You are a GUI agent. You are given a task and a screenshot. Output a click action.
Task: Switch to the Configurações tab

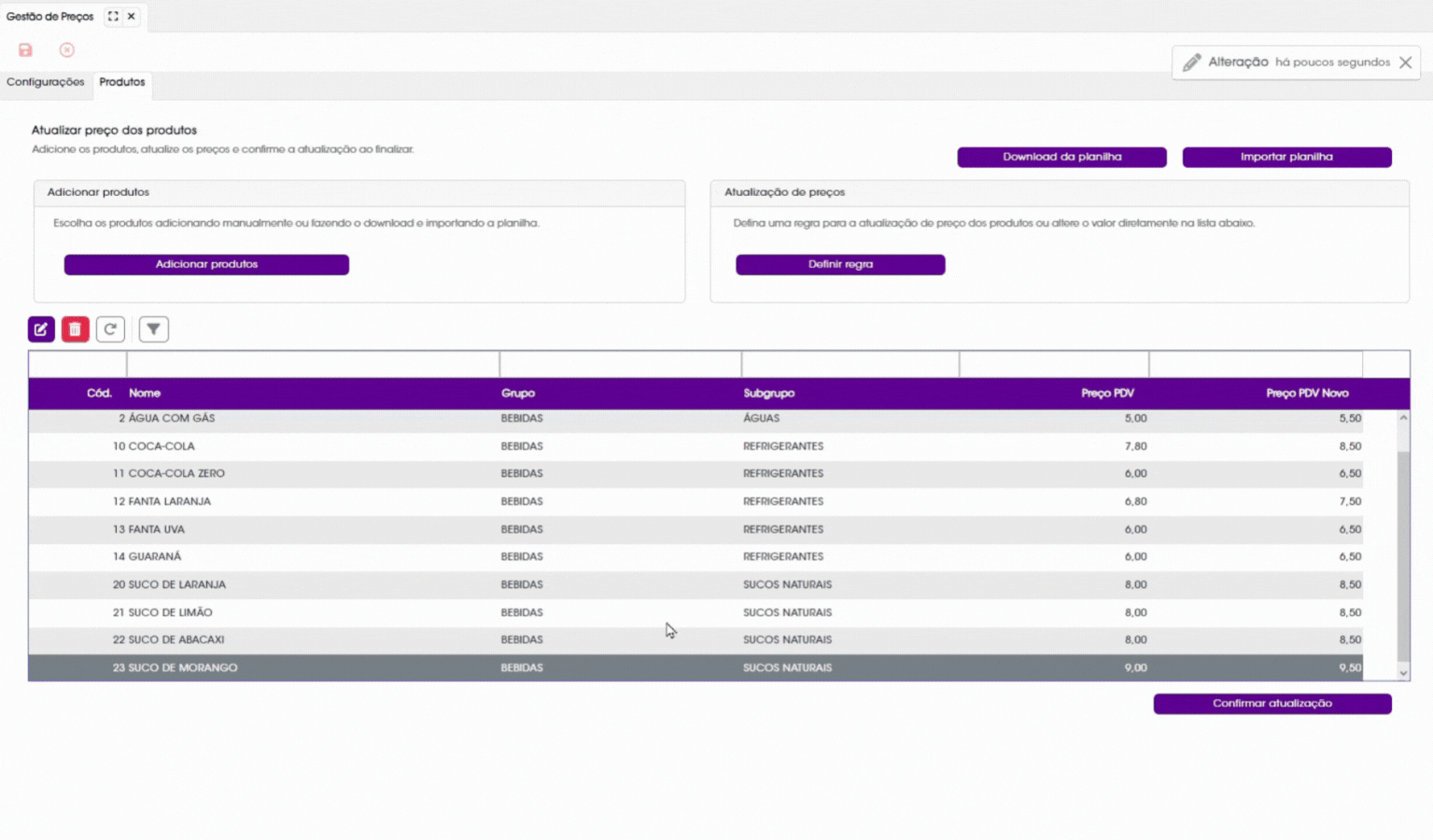46,82
